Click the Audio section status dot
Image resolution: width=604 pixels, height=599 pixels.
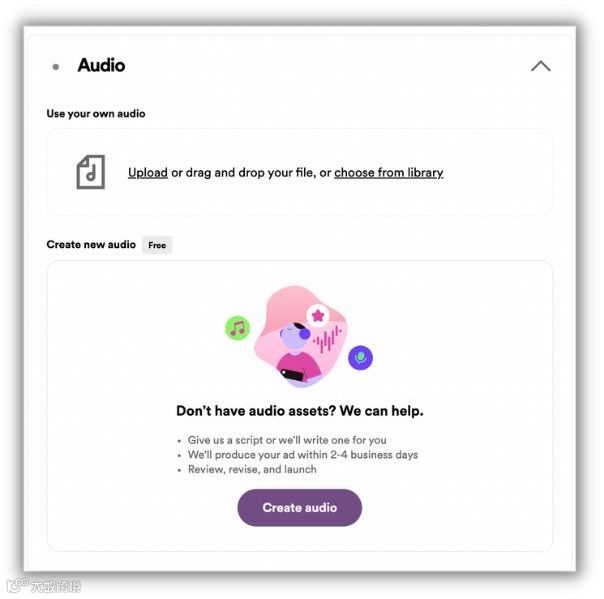pos(56,67)
